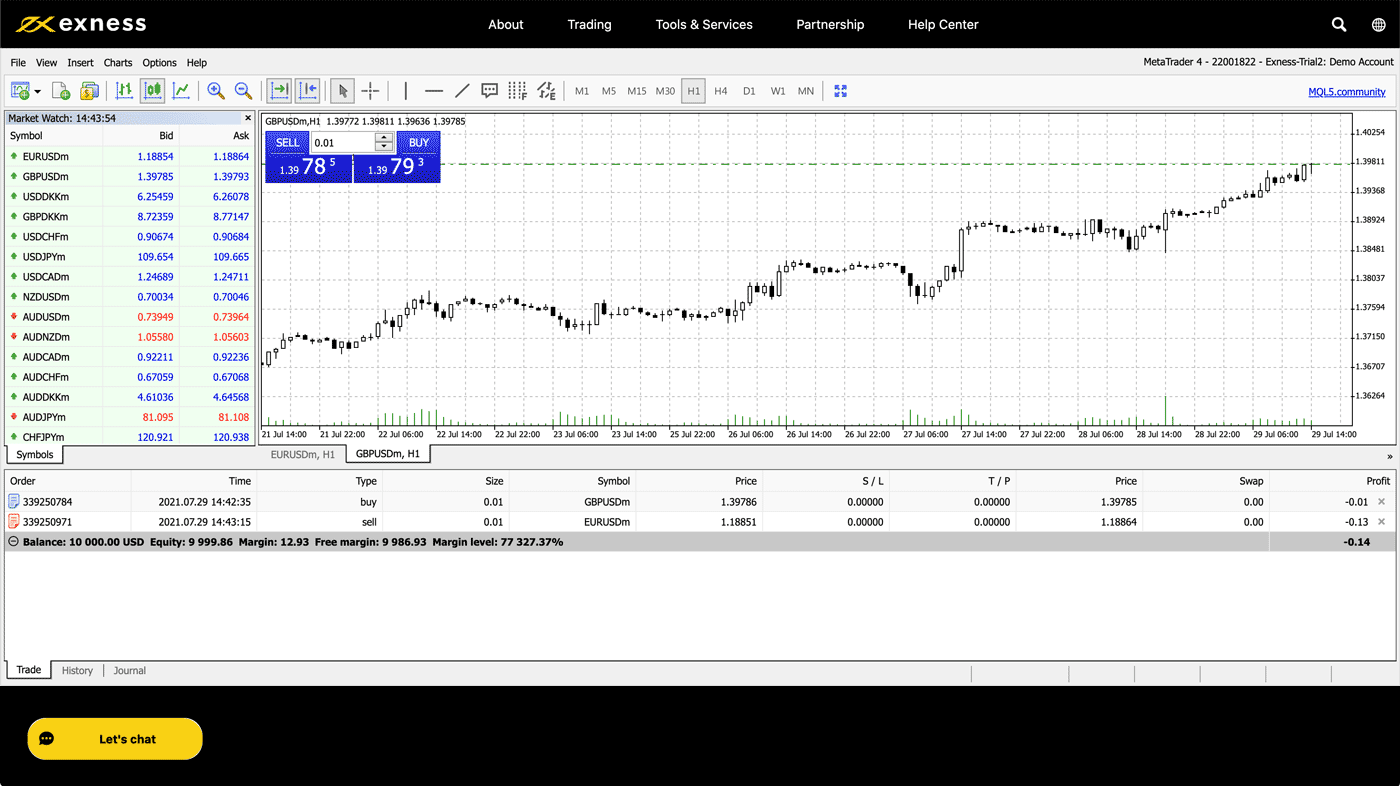The image size is (1400, 786).
Task: Close the GBPUSDm buy order 339250784
Action: pos(1382,502)
